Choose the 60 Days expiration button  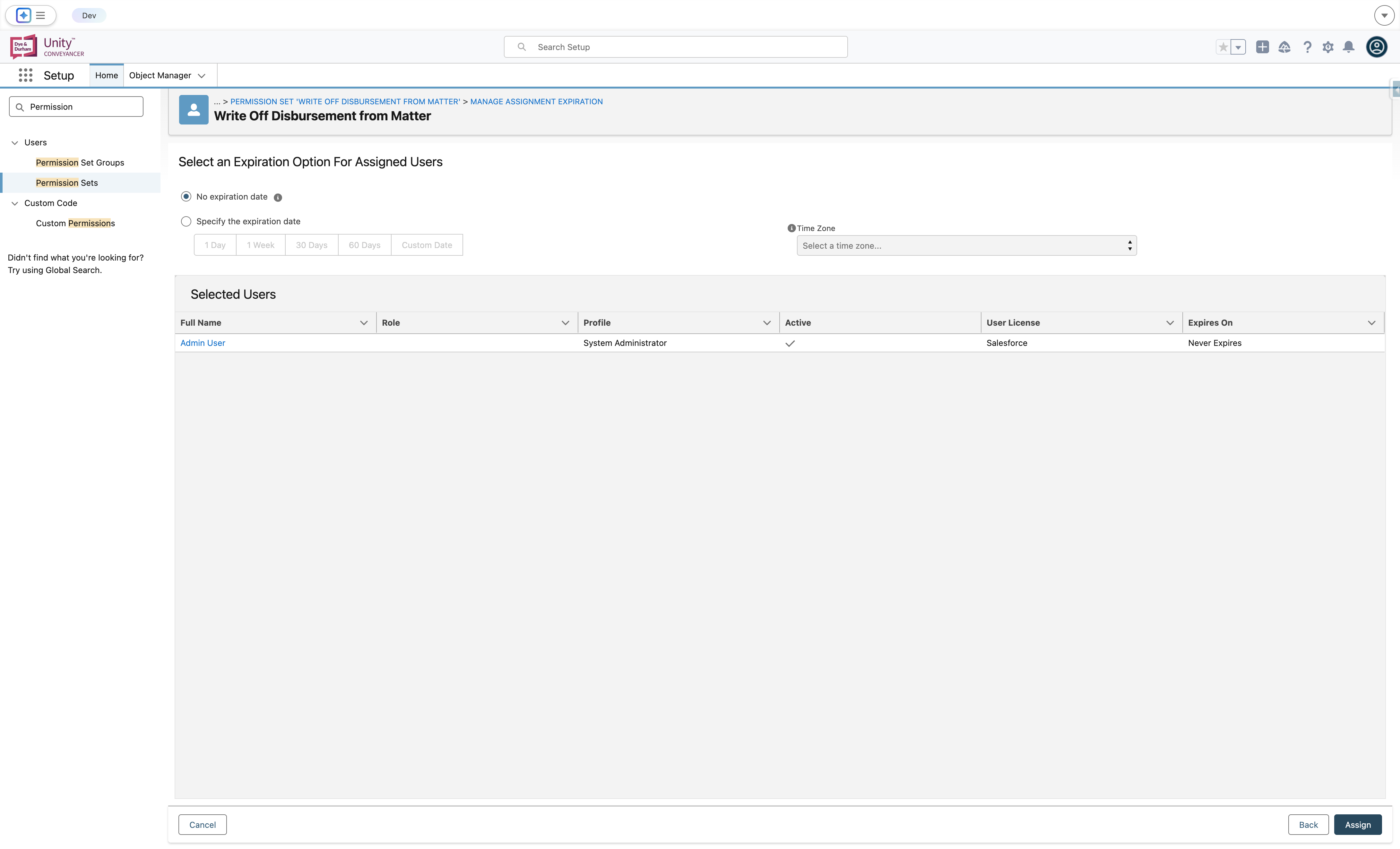365,245
